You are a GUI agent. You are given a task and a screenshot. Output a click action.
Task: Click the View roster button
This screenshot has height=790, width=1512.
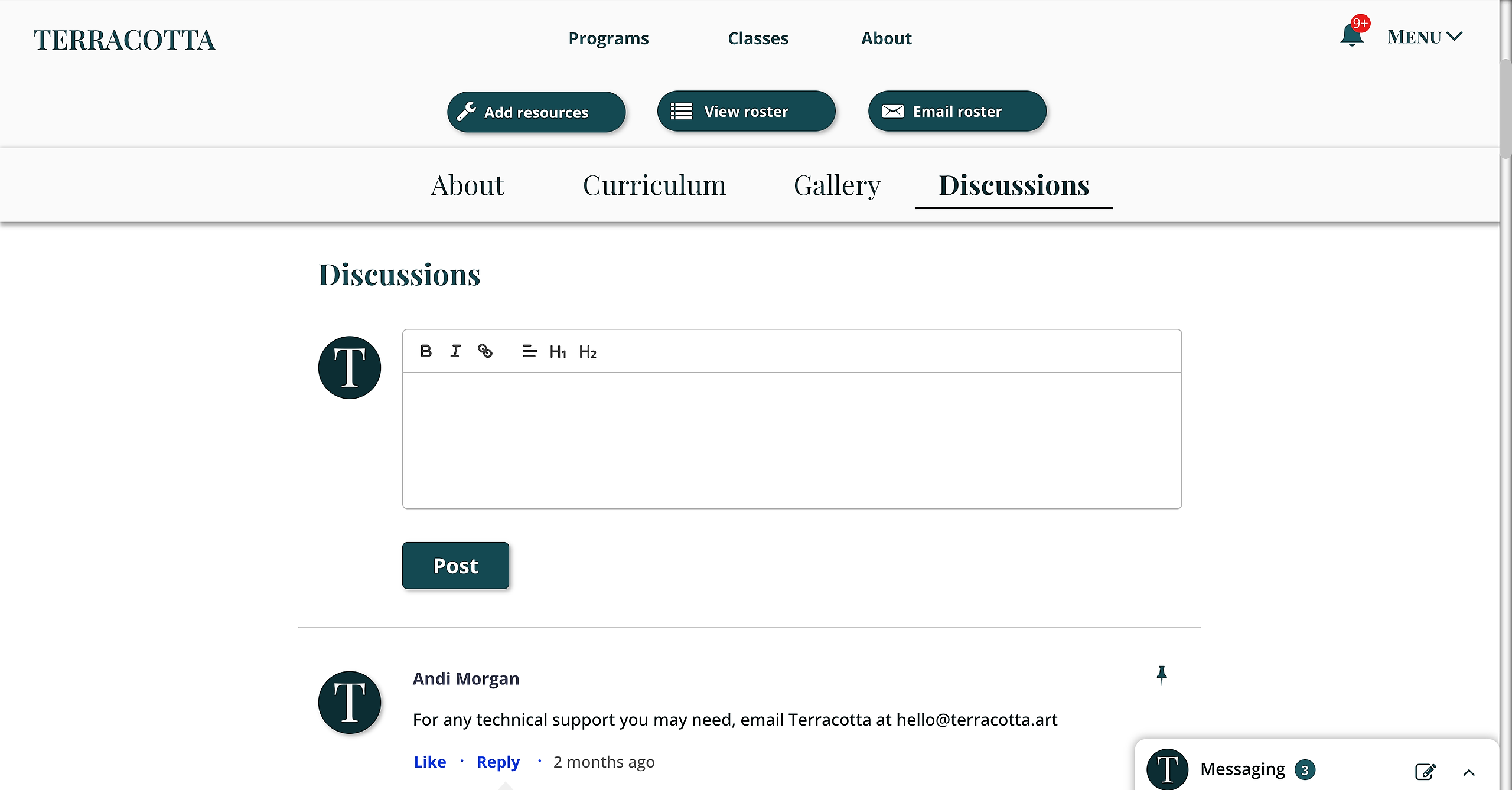[x=747, y=111]
